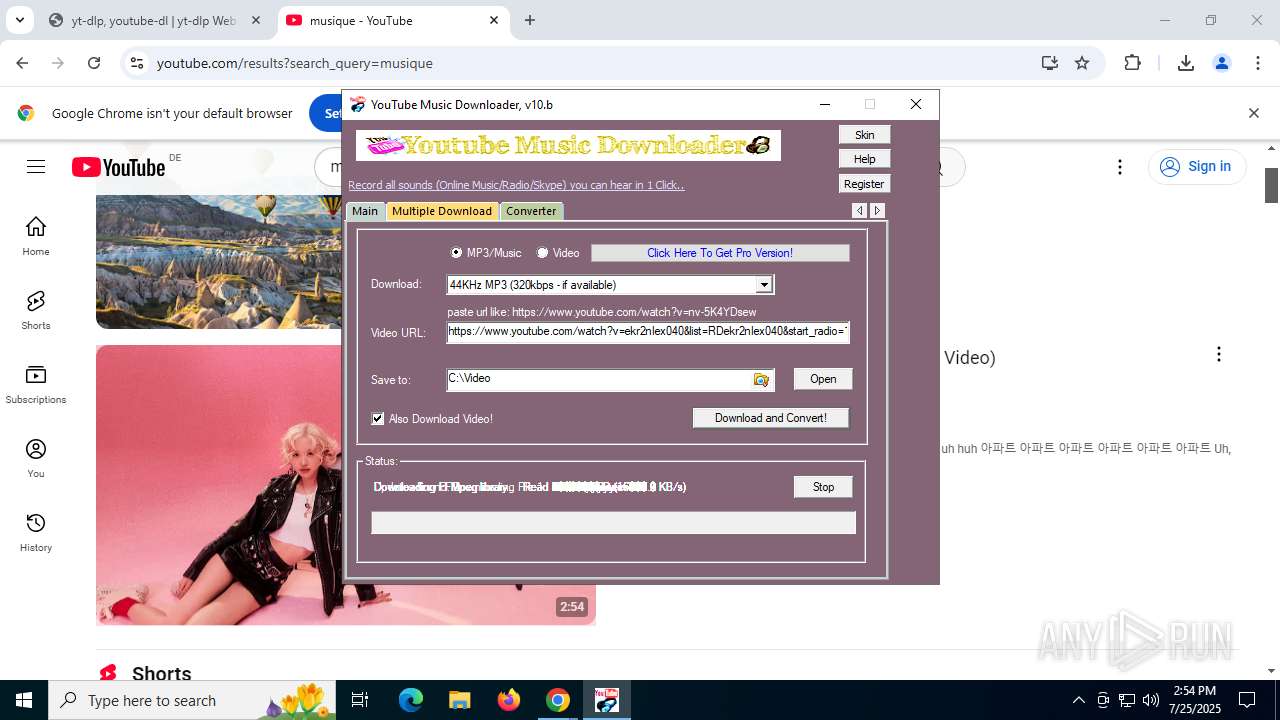
Task: Click the YouTube logo
Action: tap(118, 167)
